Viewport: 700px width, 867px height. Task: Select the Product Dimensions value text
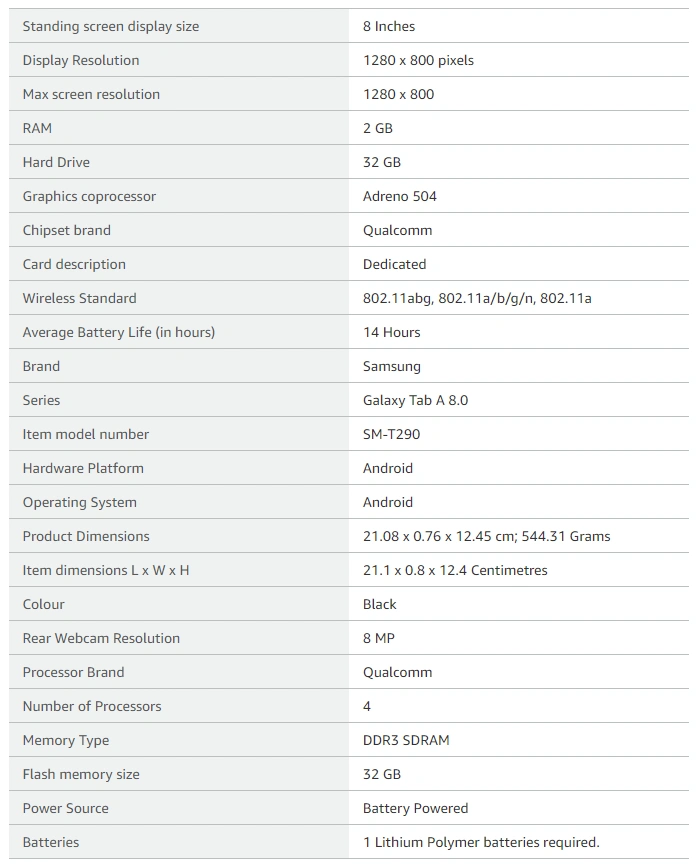[487, 536]
